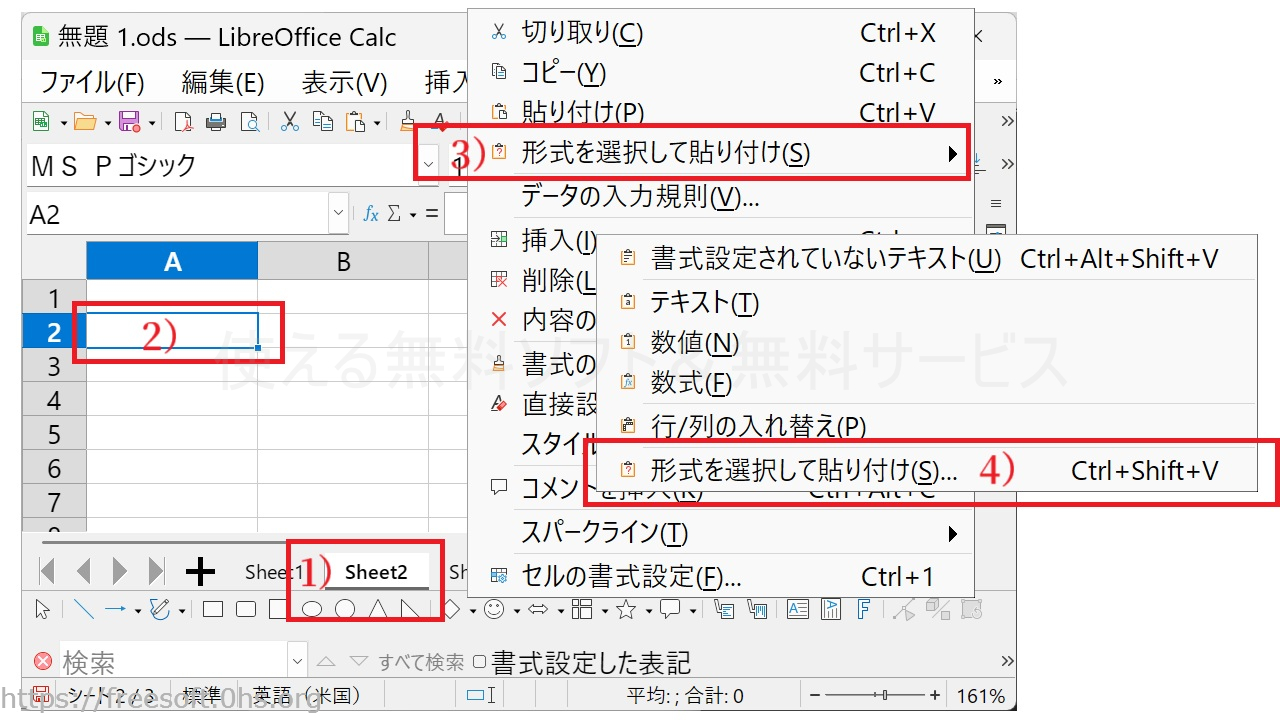1280x720 pixels.
Task: Select the smiley symbol shapes tool
Action: 493,609
